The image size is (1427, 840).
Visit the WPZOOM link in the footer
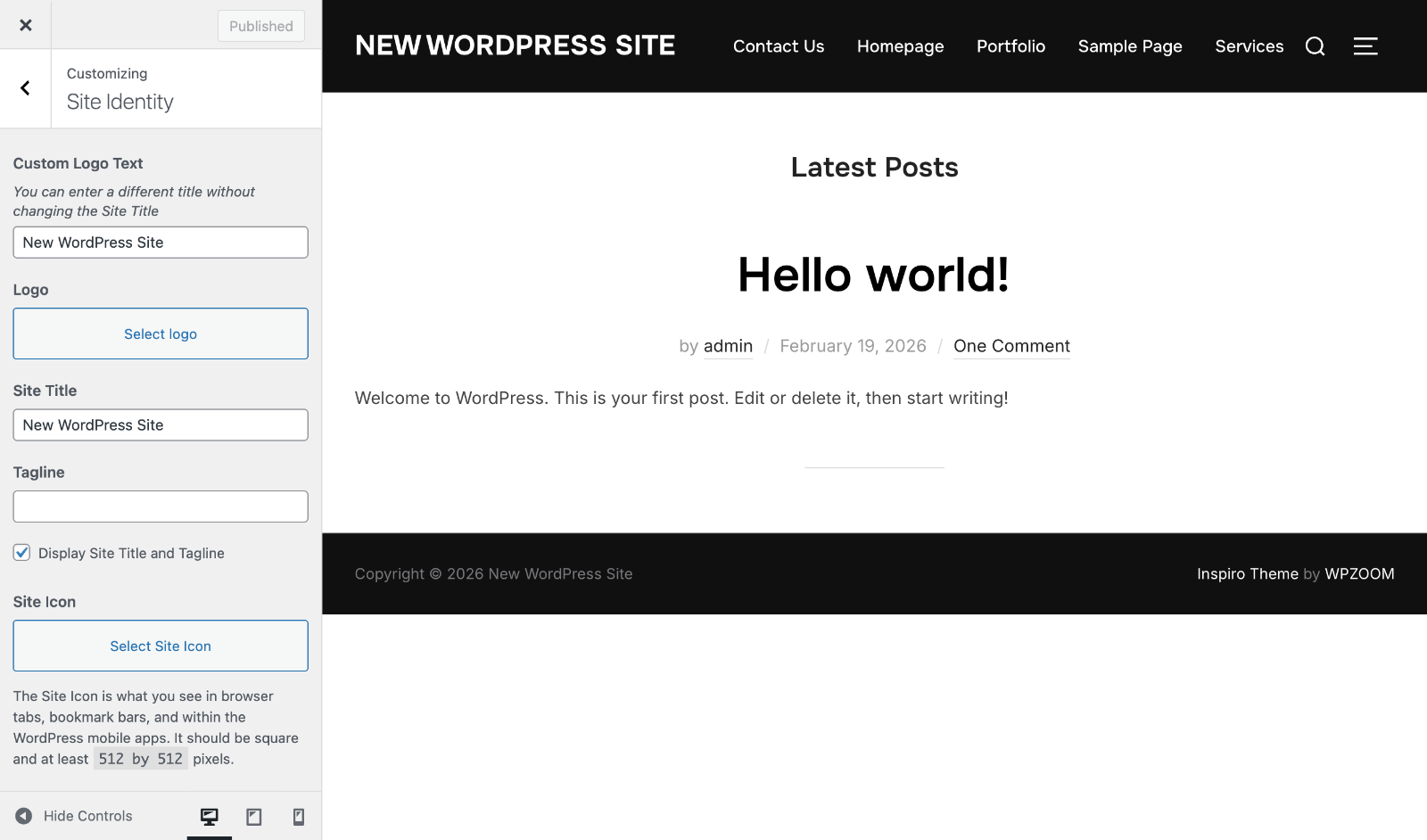(1359, 573)
